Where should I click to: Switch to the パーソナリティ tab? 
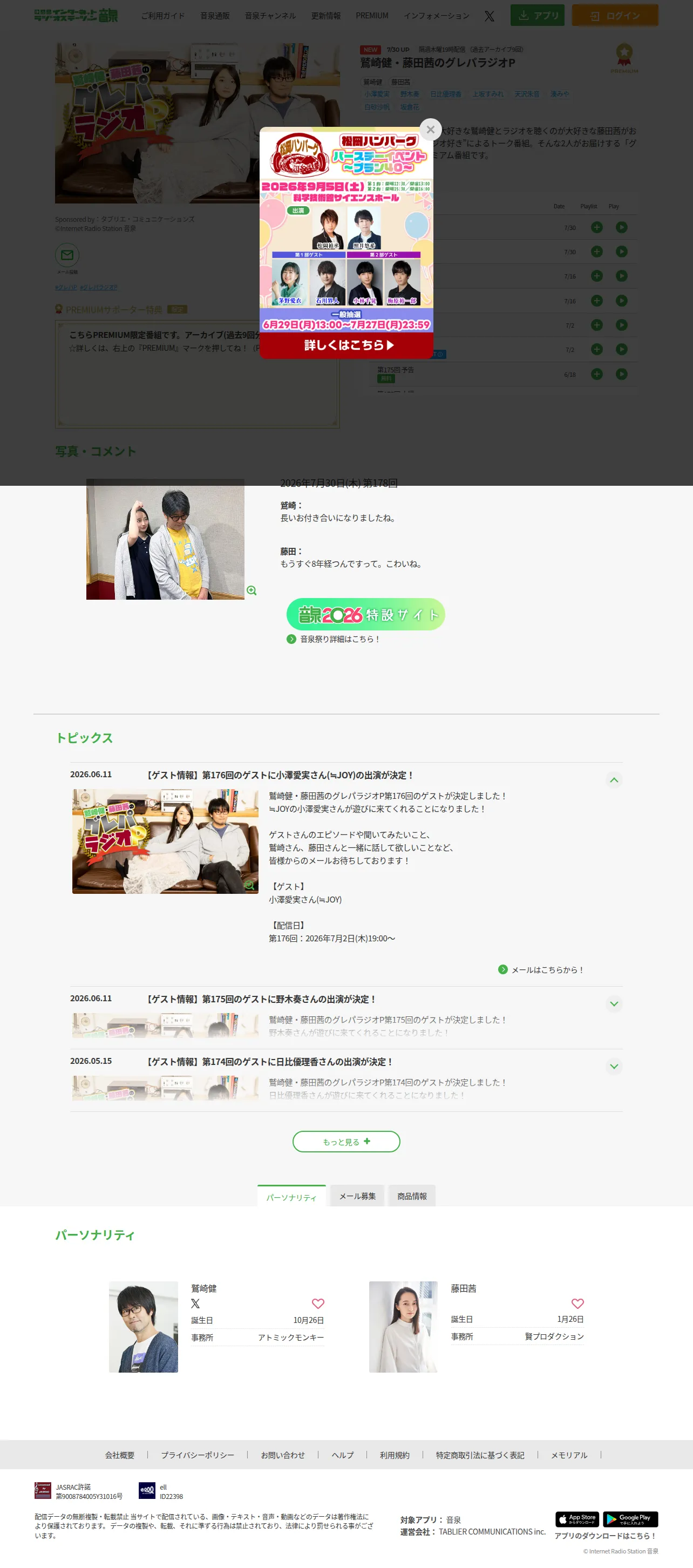click(x=291, y=1196)
